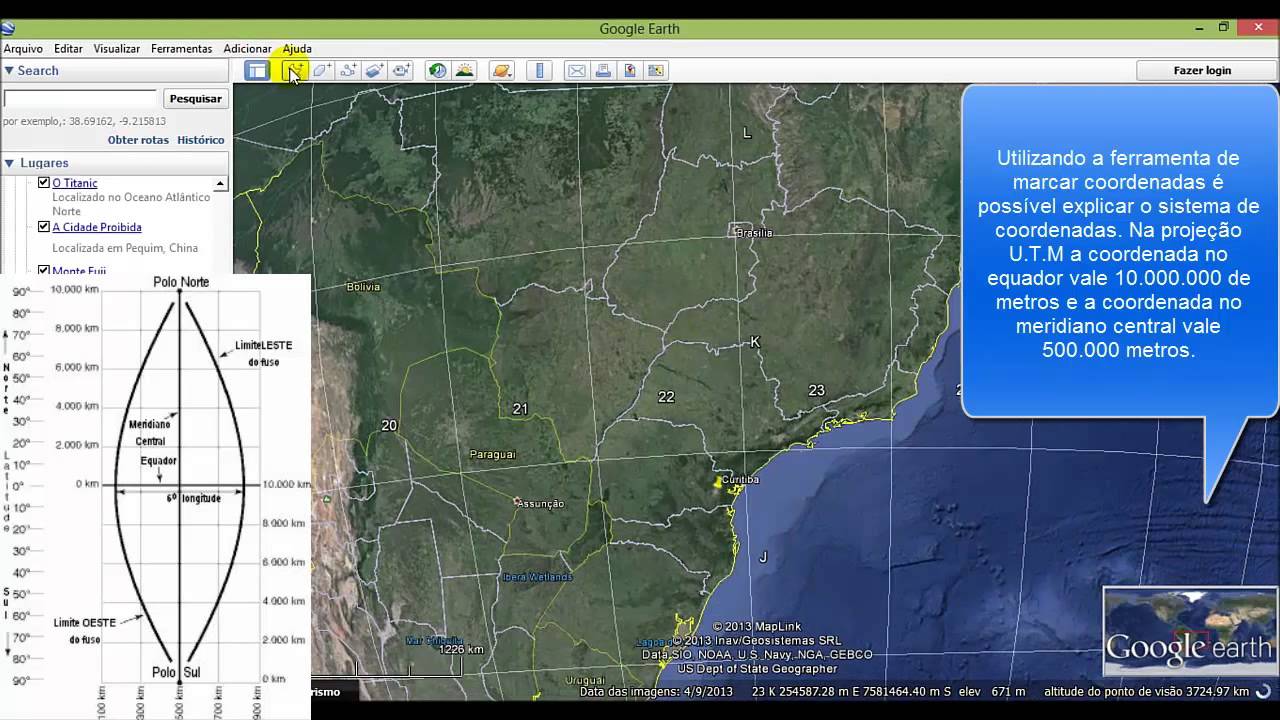Restore the Google Earth window size
Image resolution: width=1280 pixels, height=720 pixels.
point(1223,28)
